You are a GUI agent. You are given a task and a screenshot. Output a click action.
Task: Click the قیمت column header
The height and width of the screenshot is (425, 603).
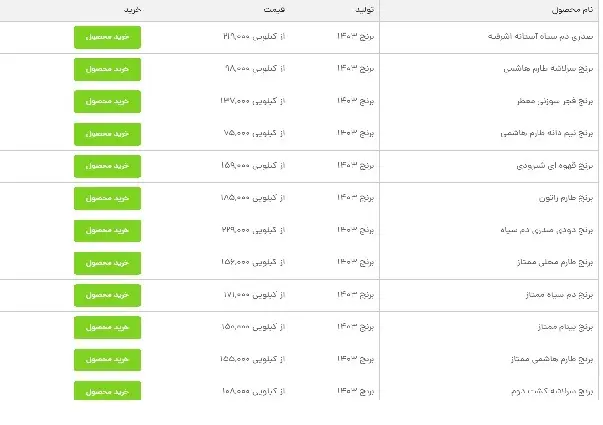point(244,9)
